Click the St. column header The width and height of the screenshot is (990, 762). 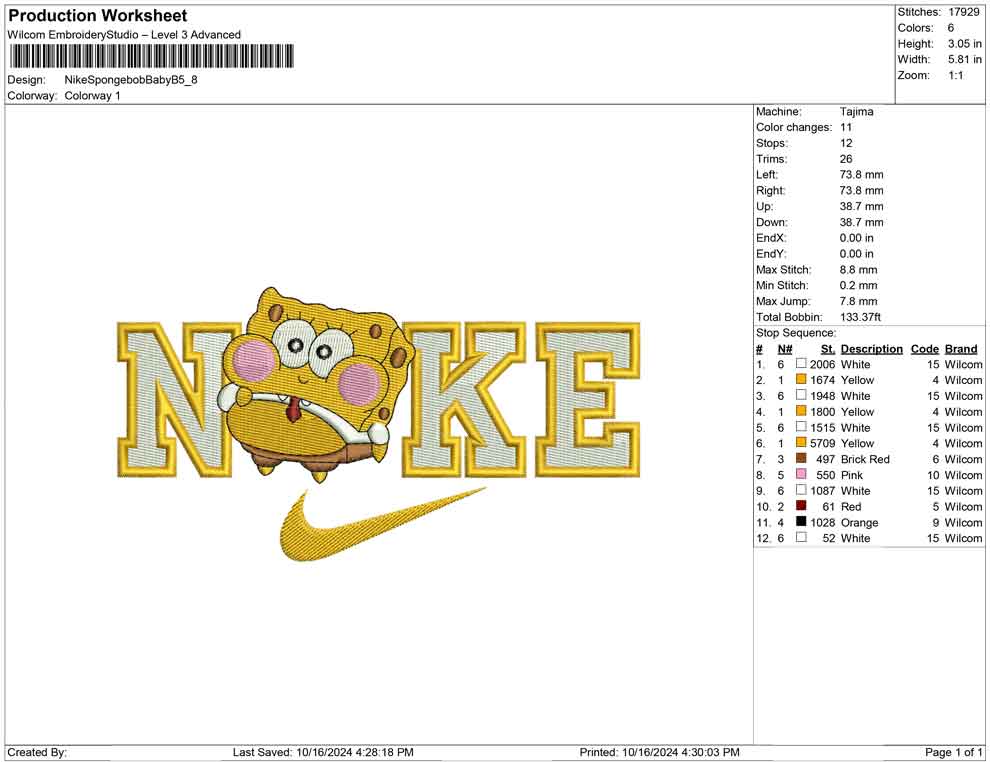(827, 349)
